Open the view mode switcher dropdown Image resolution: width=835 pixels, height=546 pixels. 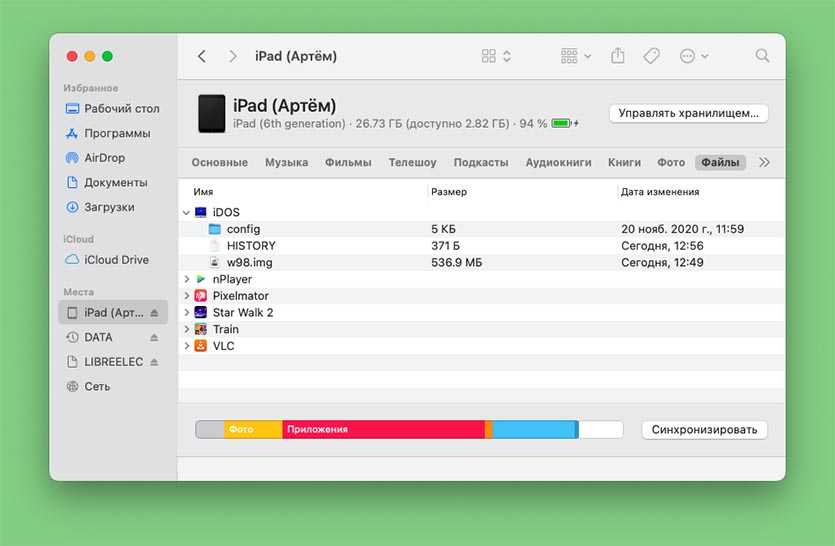tap(496, 56)
